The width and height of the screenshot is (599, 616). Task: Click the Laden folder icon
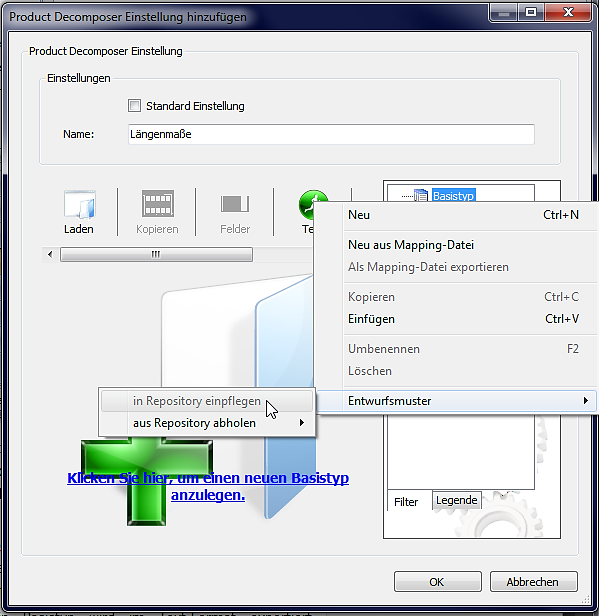coord(79,204)
